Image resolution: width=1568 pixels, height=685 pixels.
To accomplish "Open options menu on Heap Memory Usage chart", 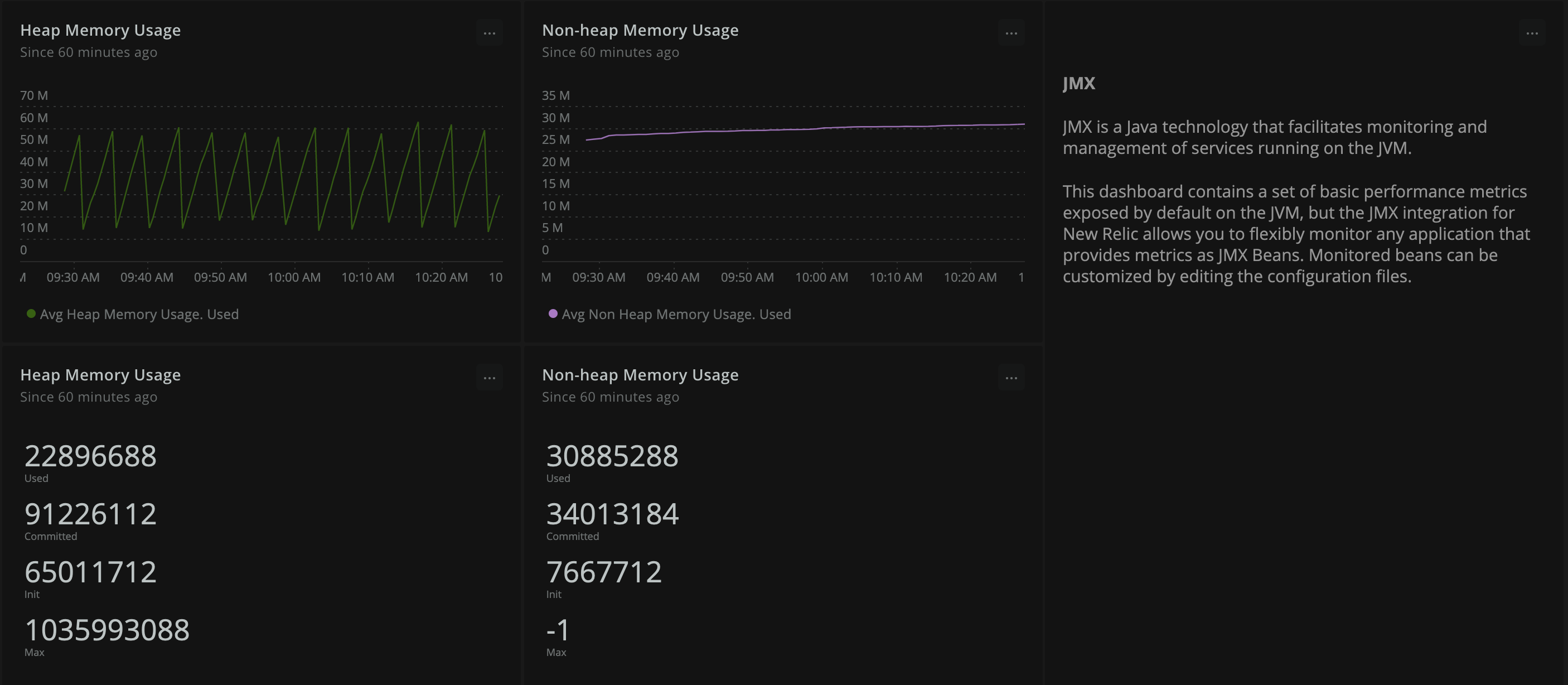I will click(x=490, y=33).
